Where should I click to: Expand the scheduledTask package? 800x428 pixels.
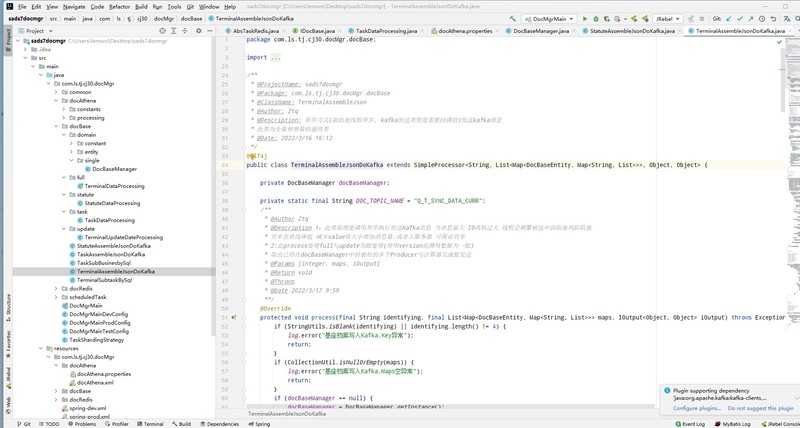(x=56, y=297)
